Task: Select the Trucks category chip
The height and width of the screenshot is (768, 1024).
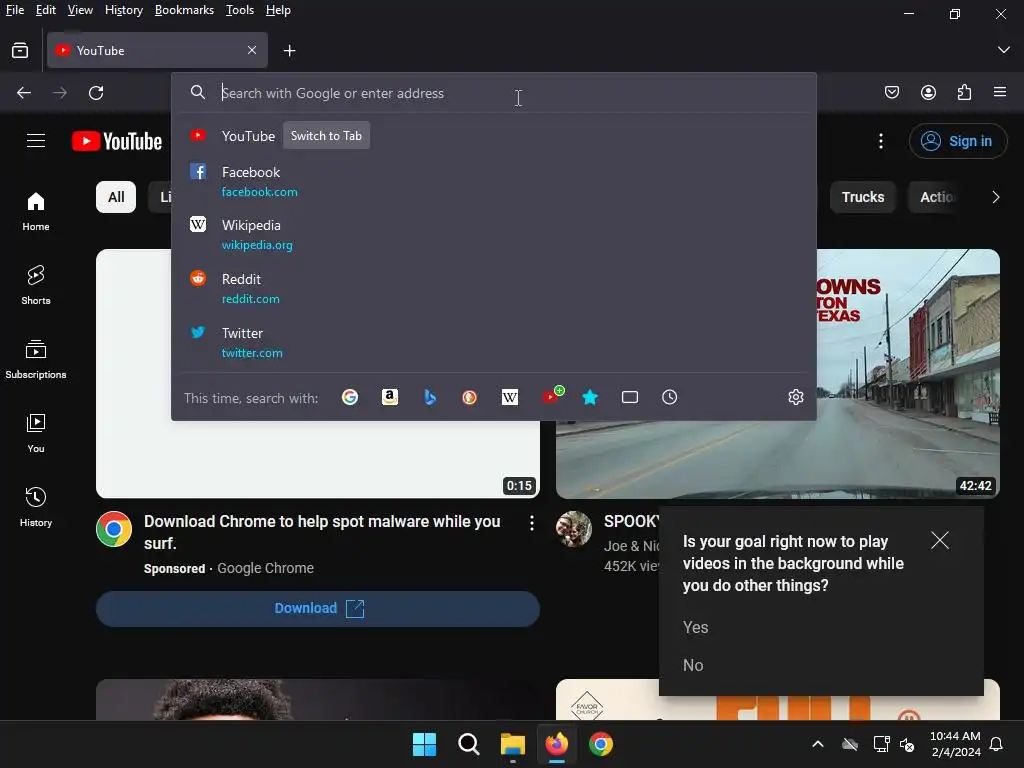Action: (863, 197)
